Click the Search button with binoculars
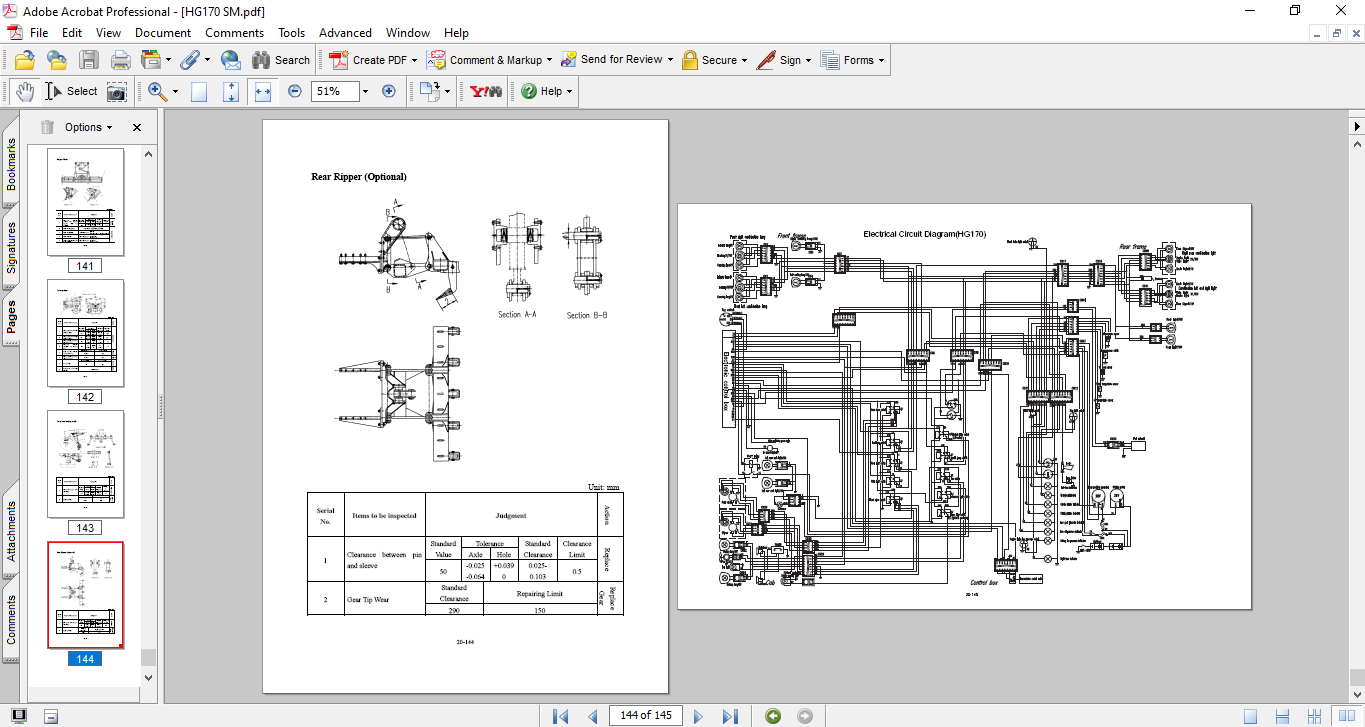 click(x=281, y=60)
